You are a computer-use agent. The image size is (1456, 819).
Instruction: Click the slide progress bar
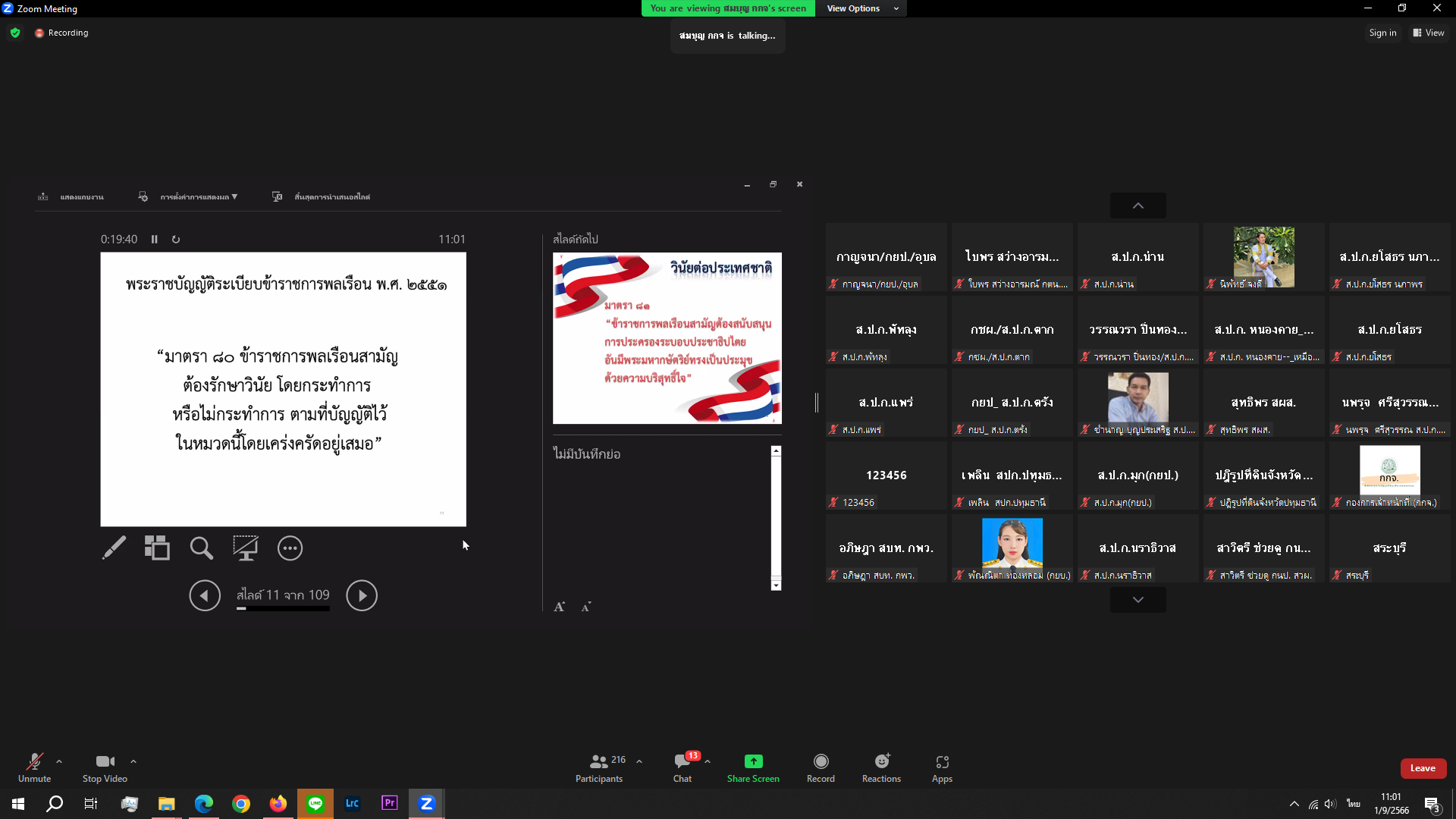[x=283, y=608]
